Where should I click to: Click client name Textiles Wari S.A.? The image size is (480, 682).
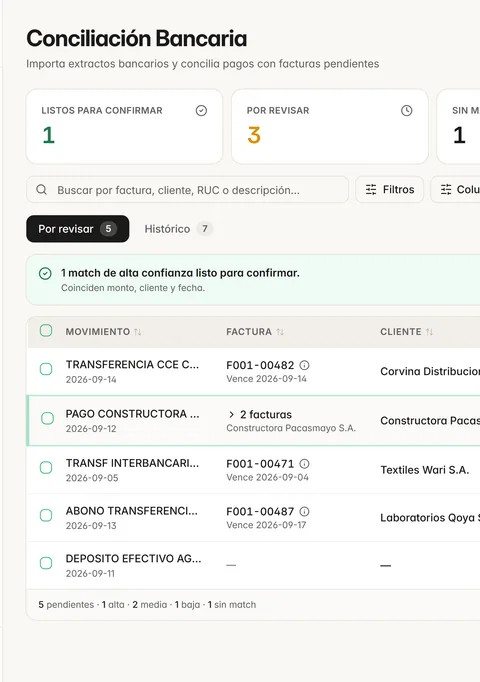click(424, 470)
